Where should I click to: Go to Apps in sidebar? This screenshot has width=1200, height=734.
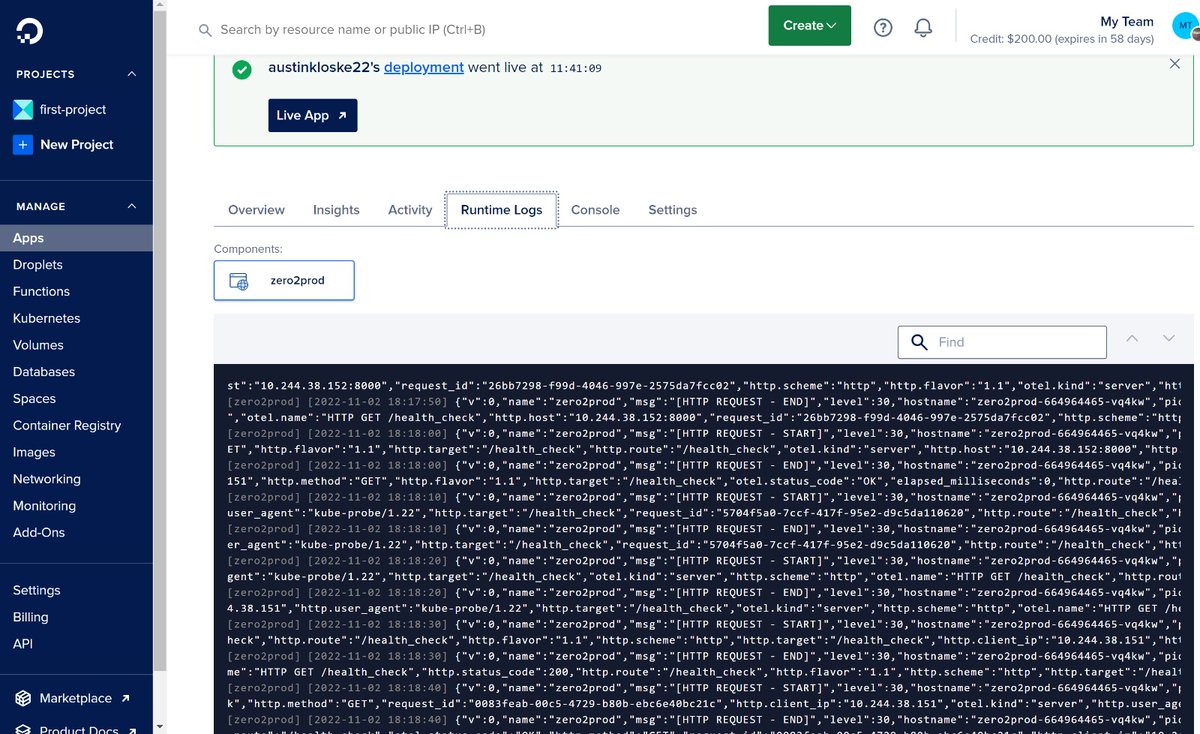point(76,238)
